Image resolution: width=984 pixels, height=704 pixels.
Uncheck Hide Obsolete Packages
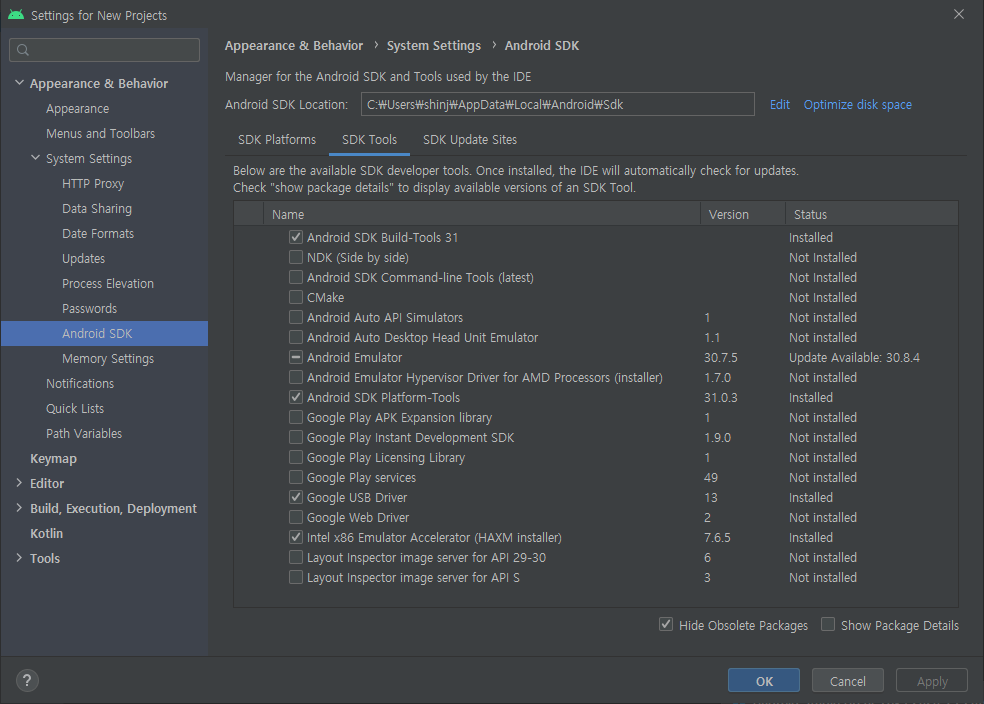point(666,624)
